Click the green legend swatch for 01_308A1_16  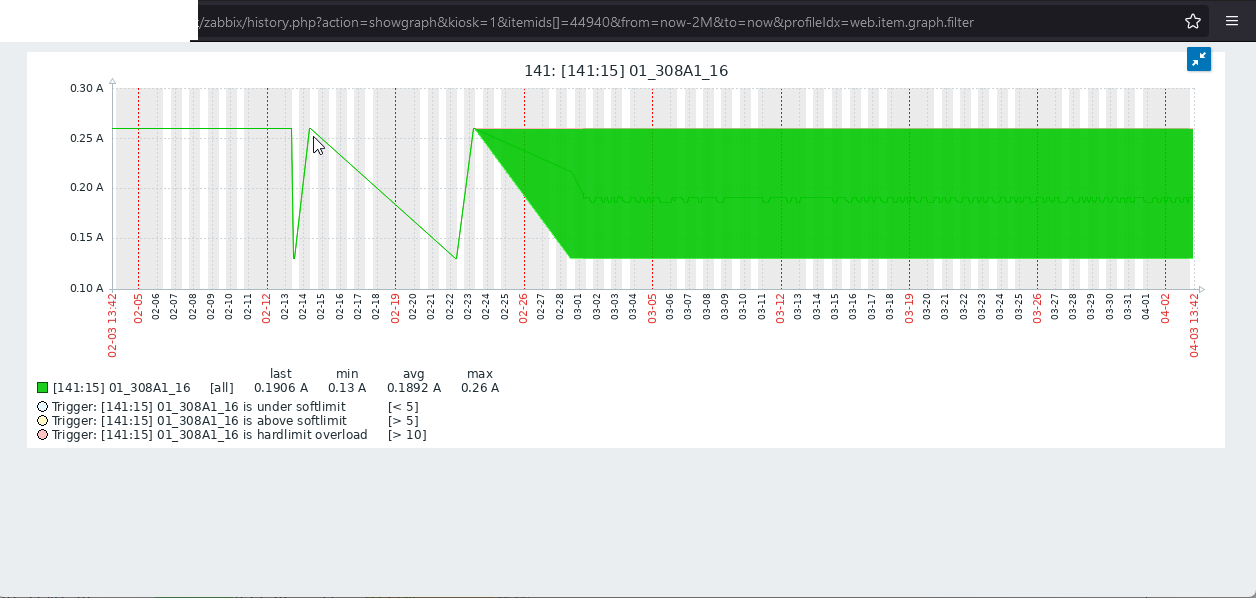coord(42,388)
